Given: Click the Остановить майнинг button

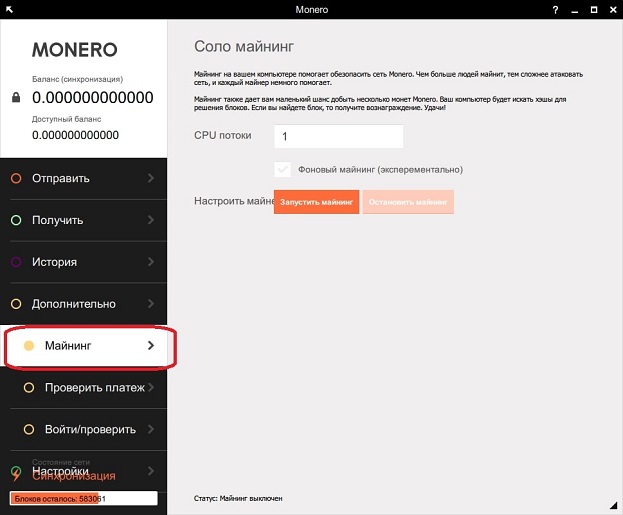Looking at the screenshot, I should click(x=408, y=202).
